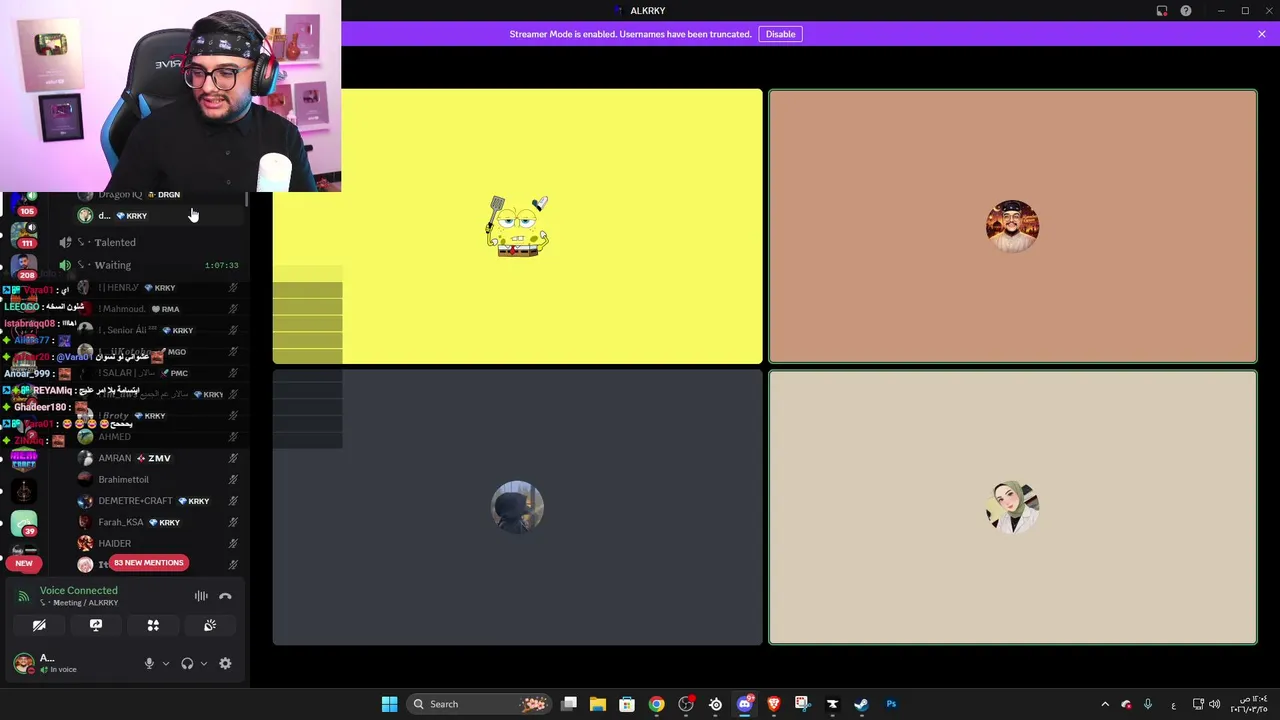This screenshot has height=720, width=1280.
Task: Open User Settings gear
Action: point(225,663)
